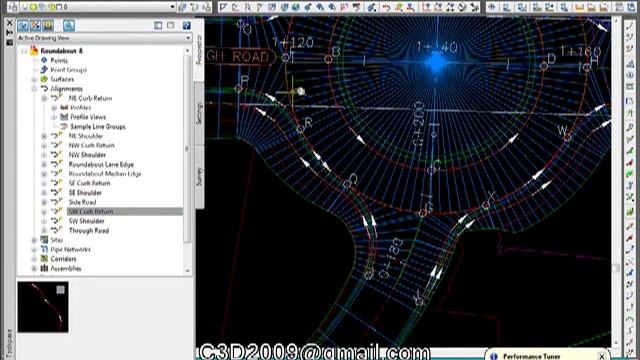This screenshot has height=360, width=640.
Task: Click the Toolspace palette title label
Action: pos(10,344)
